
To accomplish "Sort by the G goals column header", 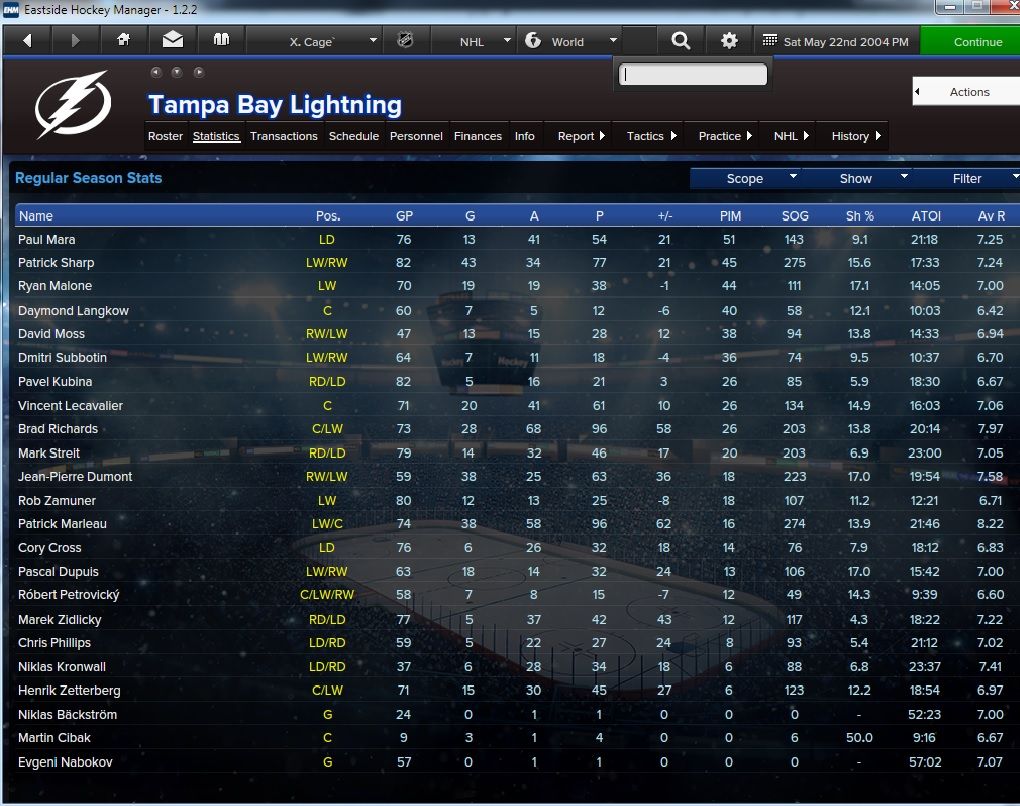I will (470, 216).
